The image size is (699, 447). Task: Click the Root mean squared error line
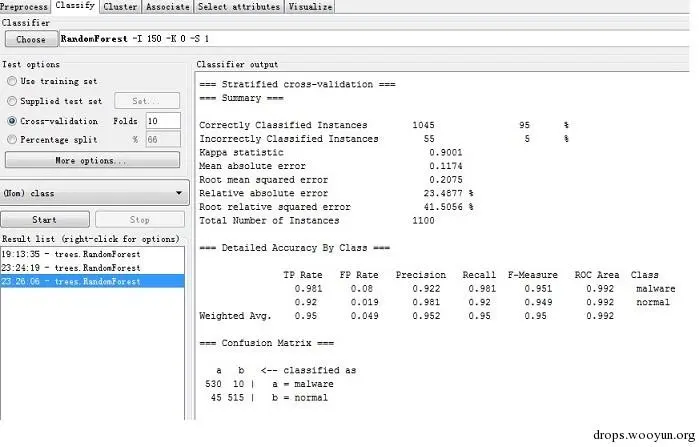[x=331, y=180]
